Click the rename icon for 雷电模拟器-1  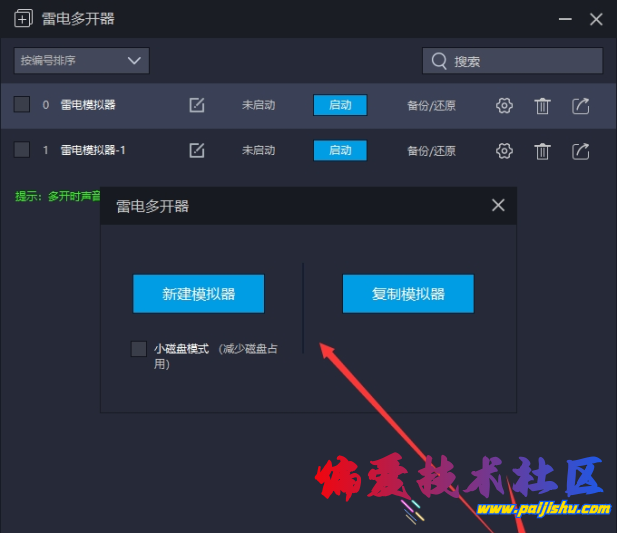click(197, 150)
